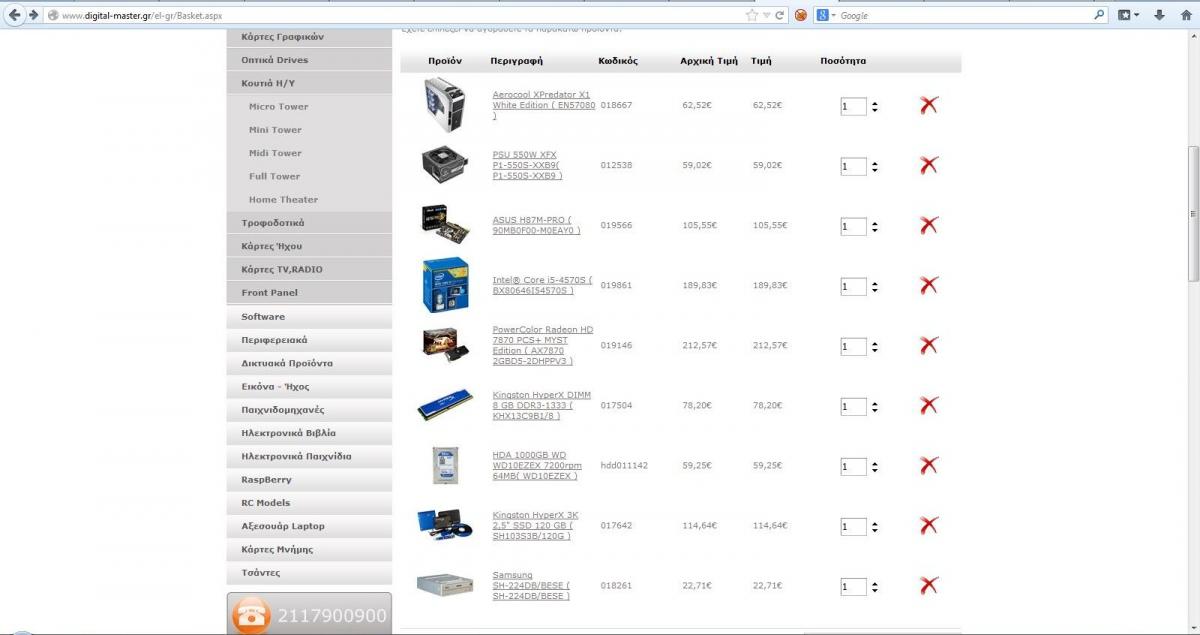Open ASUS H87M-PRO product link

click(x=536, y=225)
